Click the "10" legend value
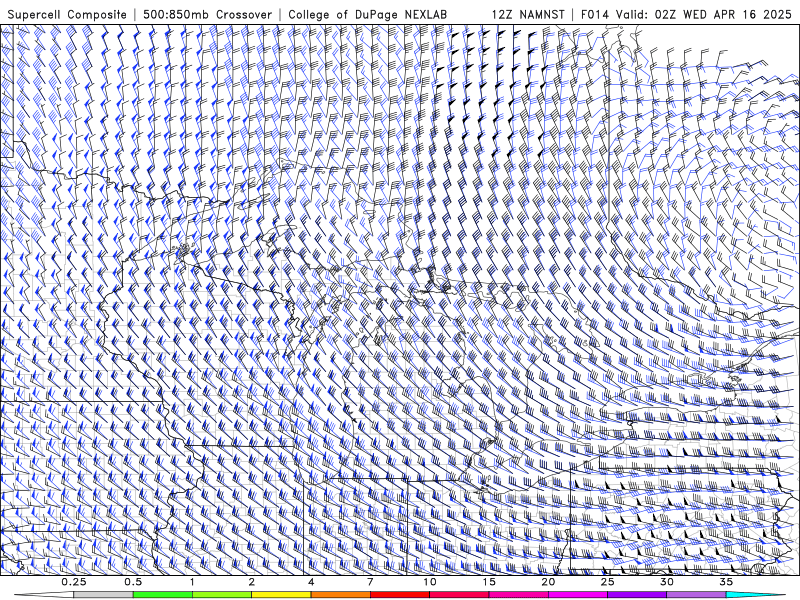 (430, 582)
